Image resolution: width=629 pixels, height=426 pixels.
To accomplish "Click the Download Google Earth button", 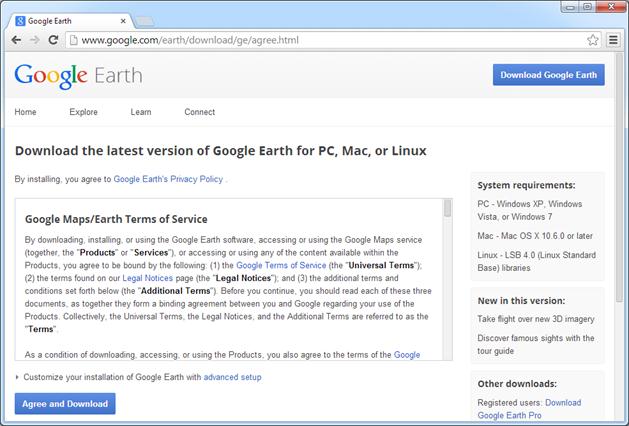I will coord(548,75).
